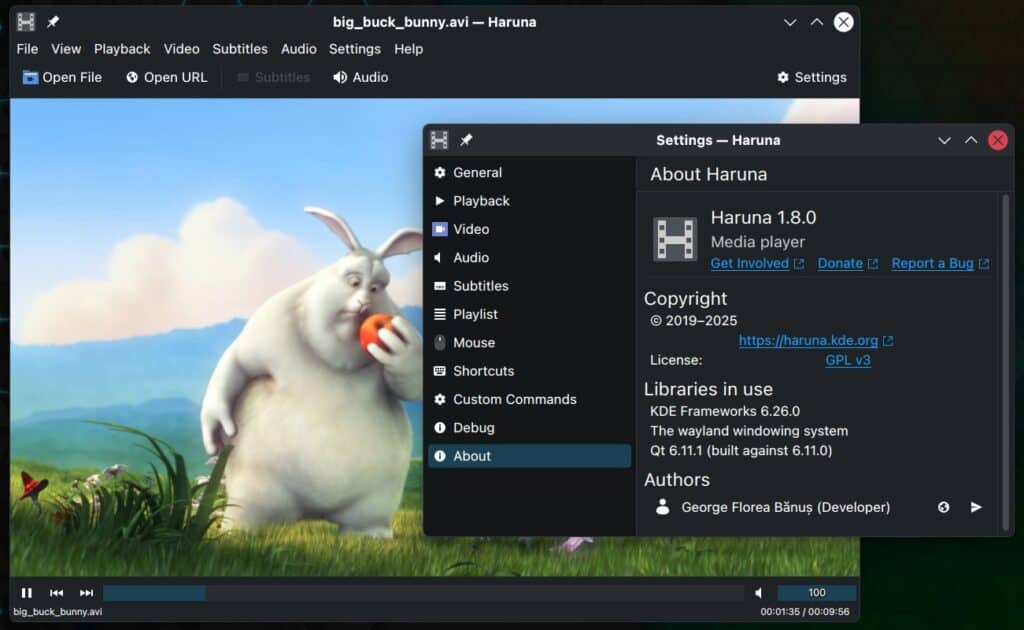This screenshot has width=1024, height=630.
Task: Open the Video menu
Action: [x=182, y=49]
